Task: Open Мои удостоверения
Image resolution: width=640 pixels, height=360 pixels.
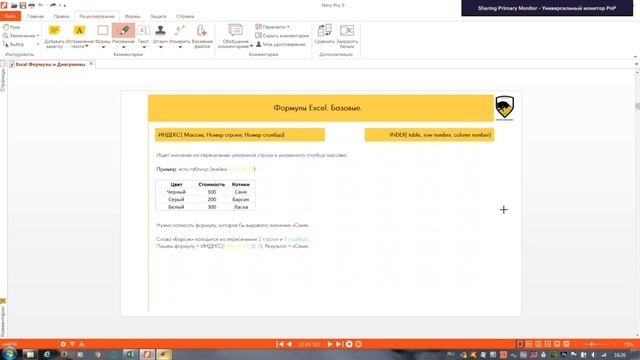Action: coord(280,44)
